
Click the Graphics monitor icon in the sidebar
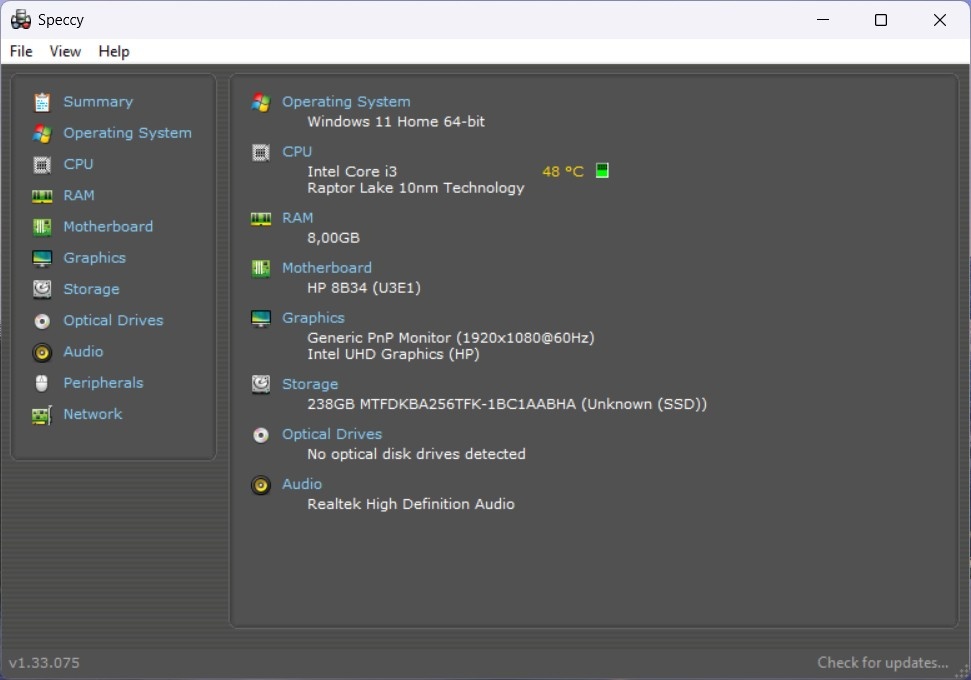click(x=41, y=257)
